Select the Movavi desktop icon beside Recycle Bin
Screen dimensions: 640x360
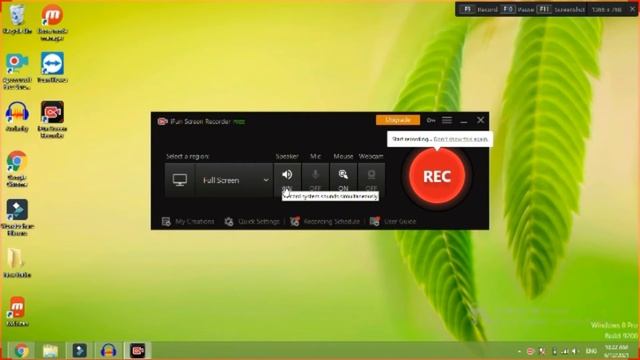click(52, 22)
